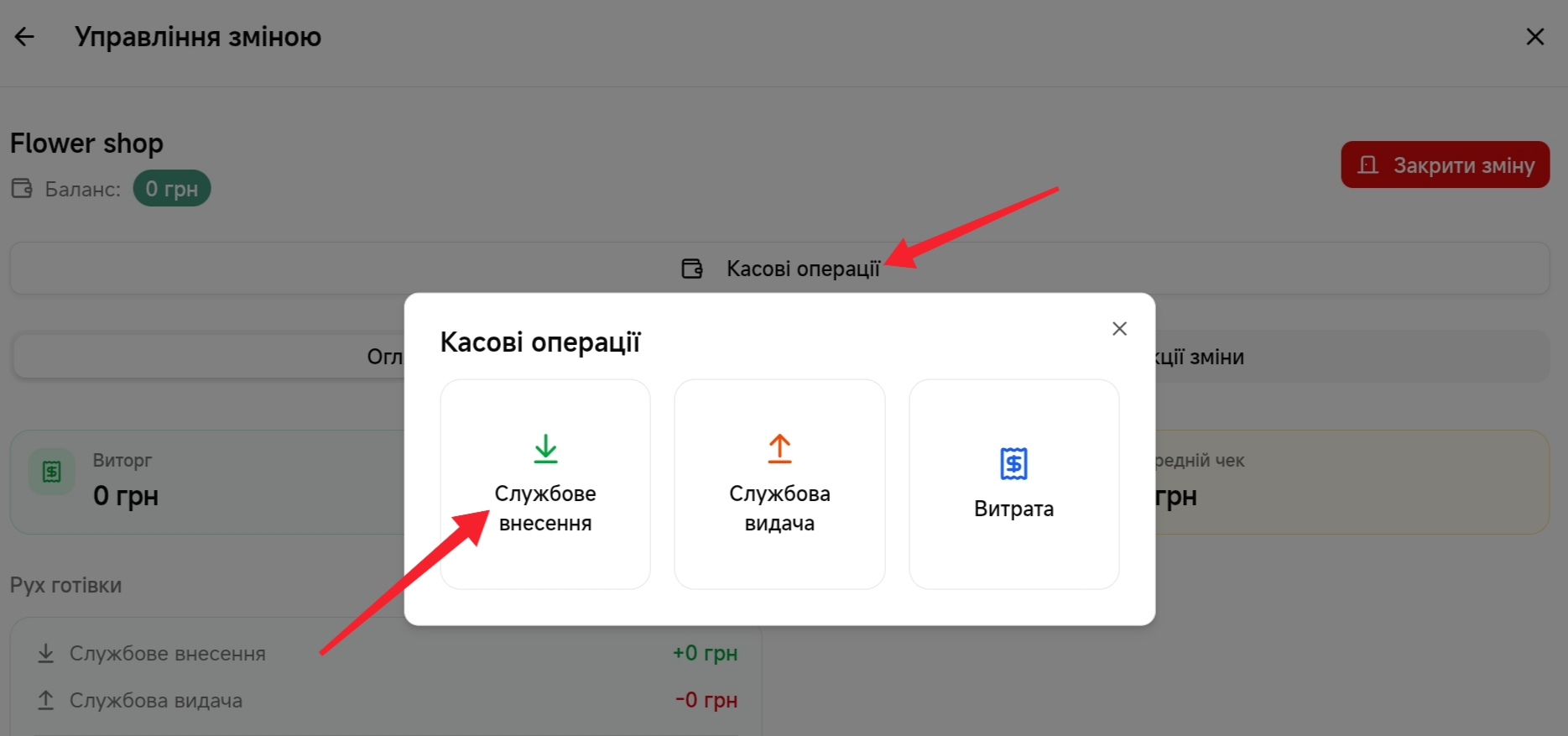The width and height of the screenshot is (1568, 736).
Task: Click the orange upload icon in the dialog
Action: 779,449
